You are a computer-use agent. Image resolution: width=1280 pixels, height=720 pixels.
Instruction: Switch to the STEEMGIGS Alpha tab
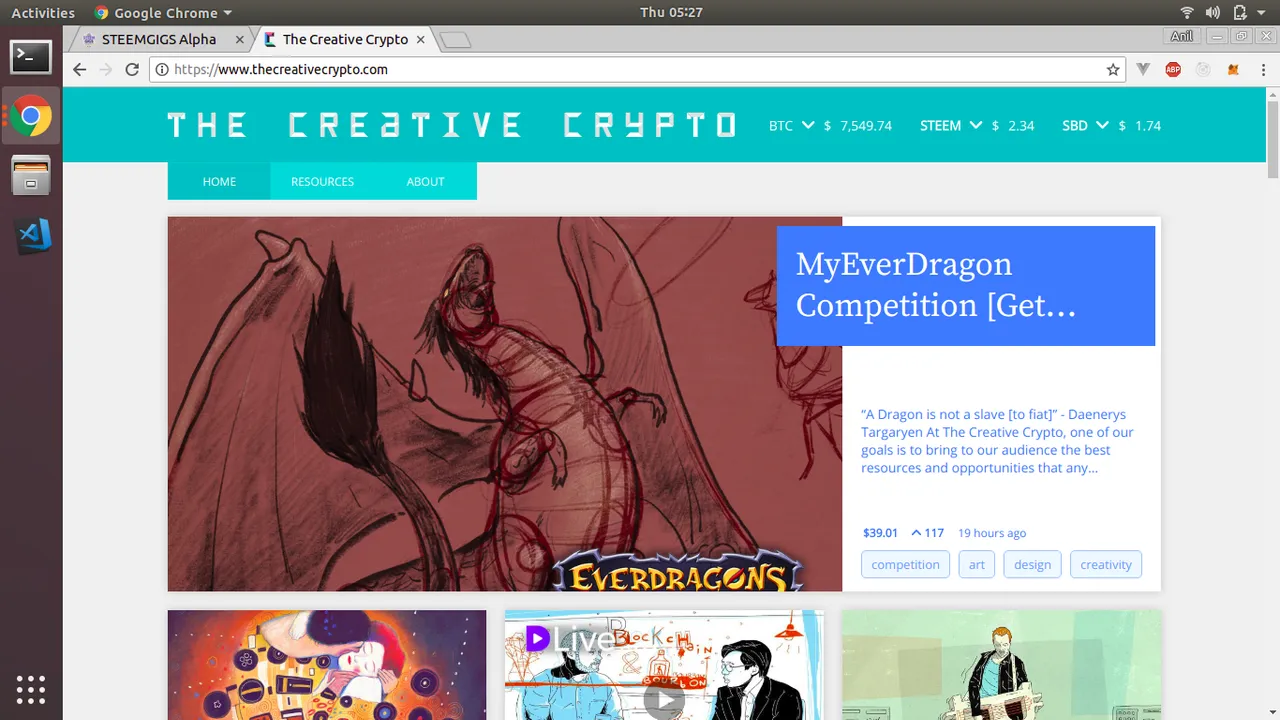pyautogui.click(x=158, y=40)
